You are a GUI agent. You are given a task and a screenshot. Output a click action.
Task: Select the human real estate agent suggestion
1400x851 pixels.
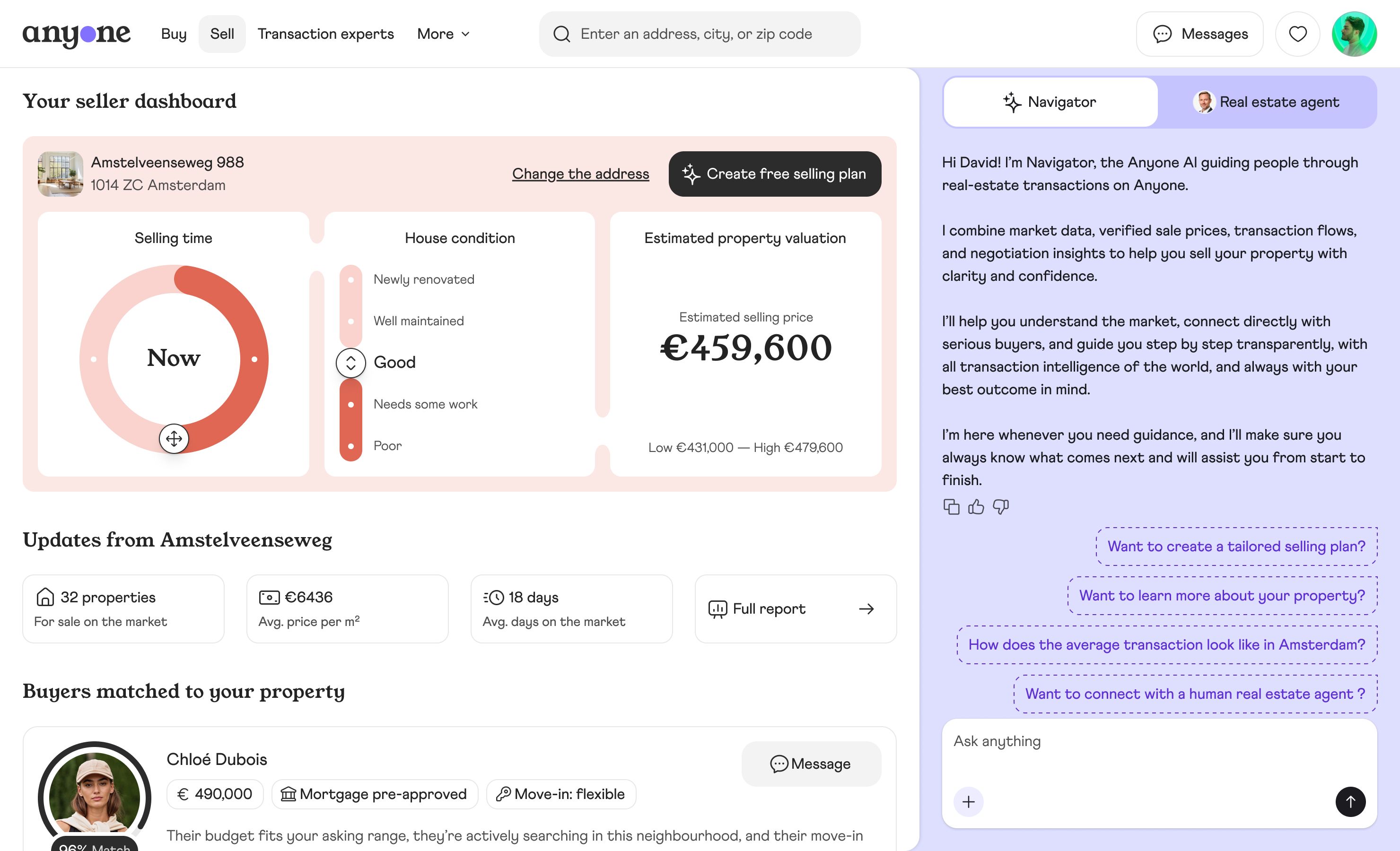tap(1196, 694)
